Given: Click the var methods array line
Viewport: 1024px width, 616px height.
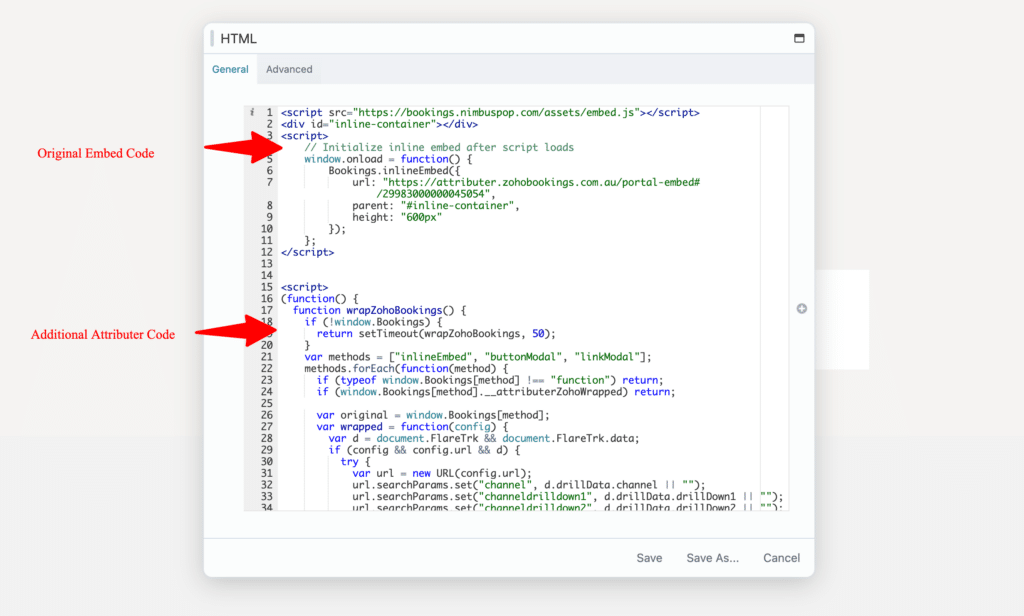Looking at the screenshot, I should click(477, 357).
